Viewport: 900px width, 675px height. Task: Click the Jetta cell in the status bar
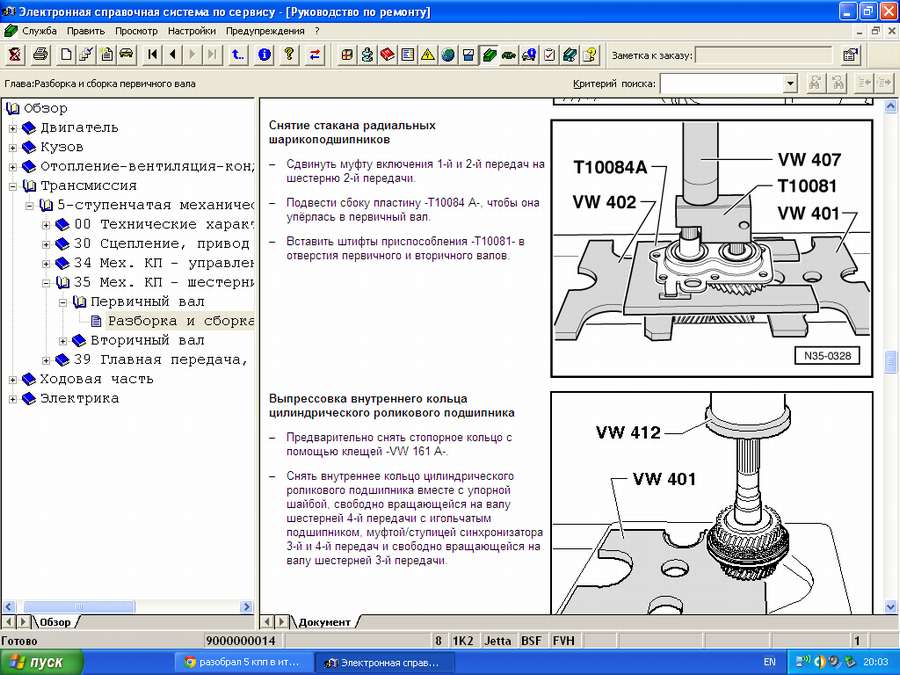coord(497,641)
